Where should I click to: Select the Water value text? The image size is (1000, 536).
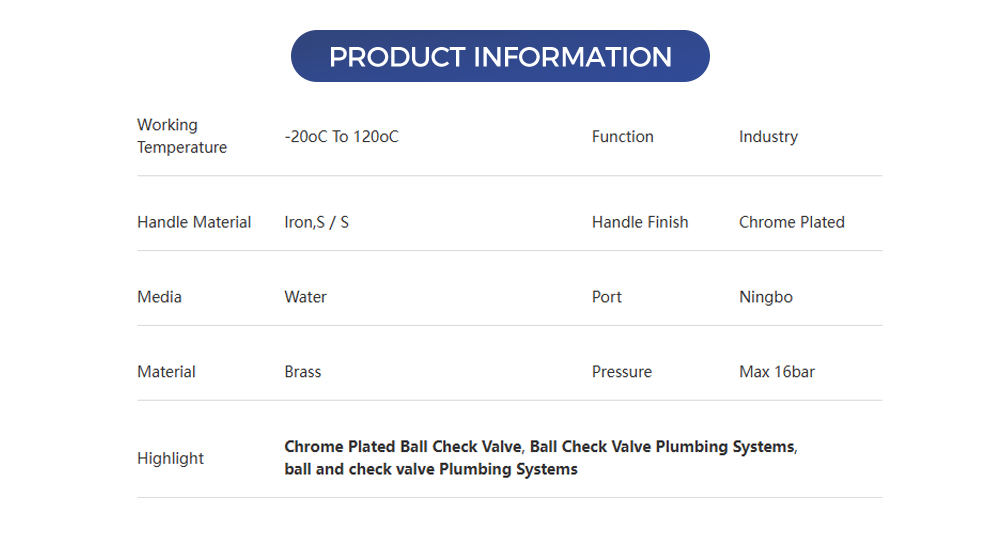(x=305, y=297)
